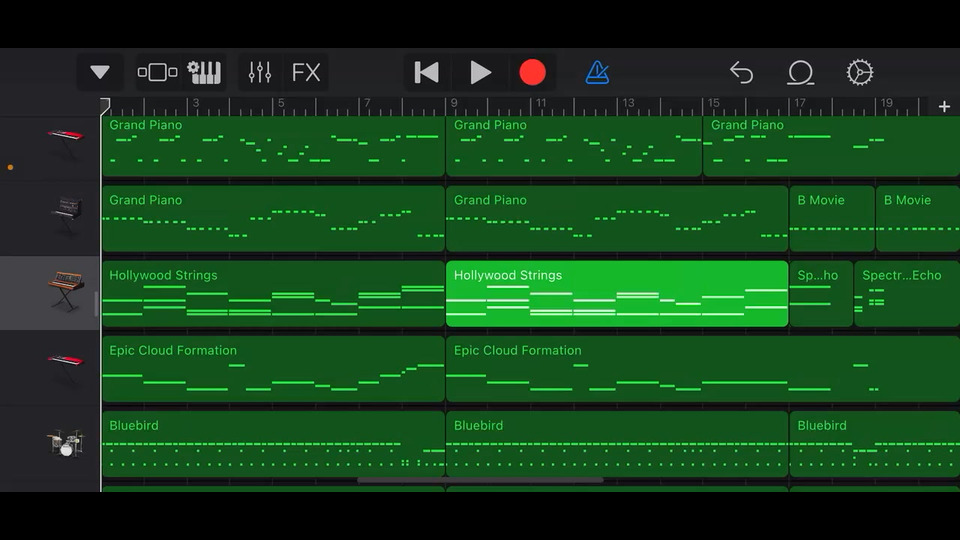Go to beginning of song
The height and width of the screenshot is (540, 960).
(x=426, y=72)
